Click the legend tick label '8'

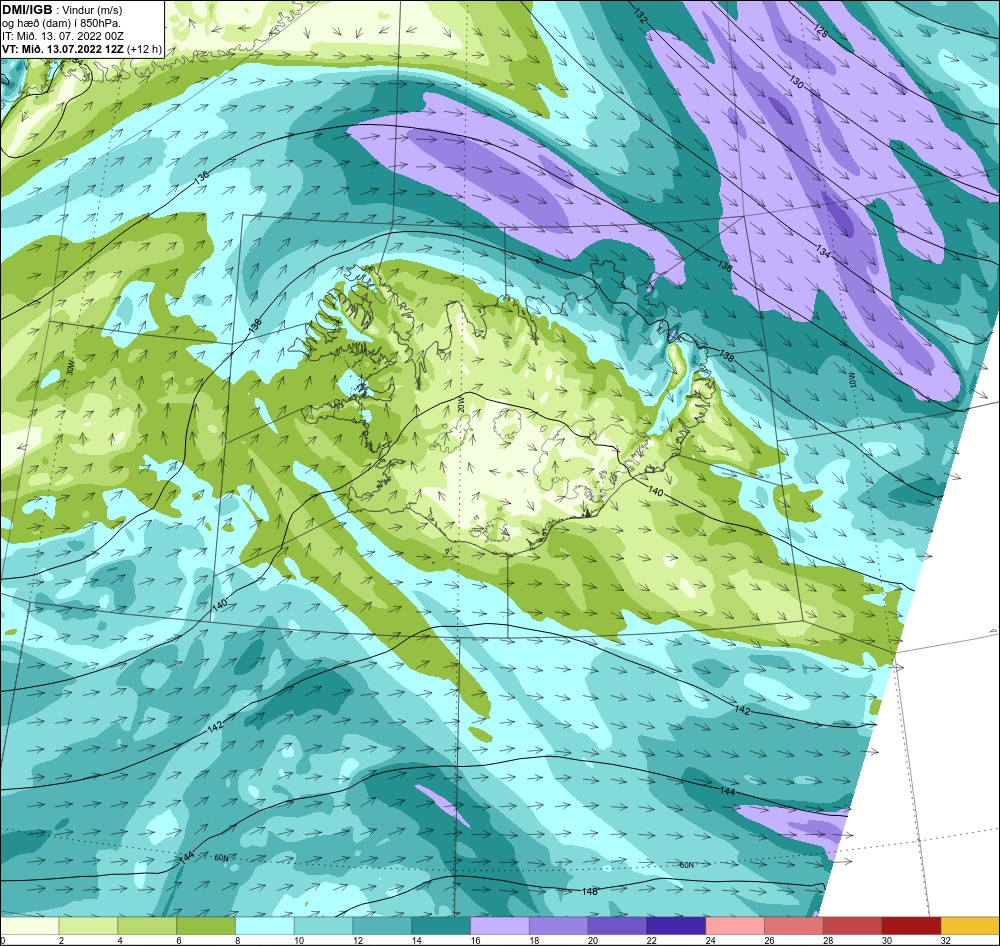pos(237,940)
